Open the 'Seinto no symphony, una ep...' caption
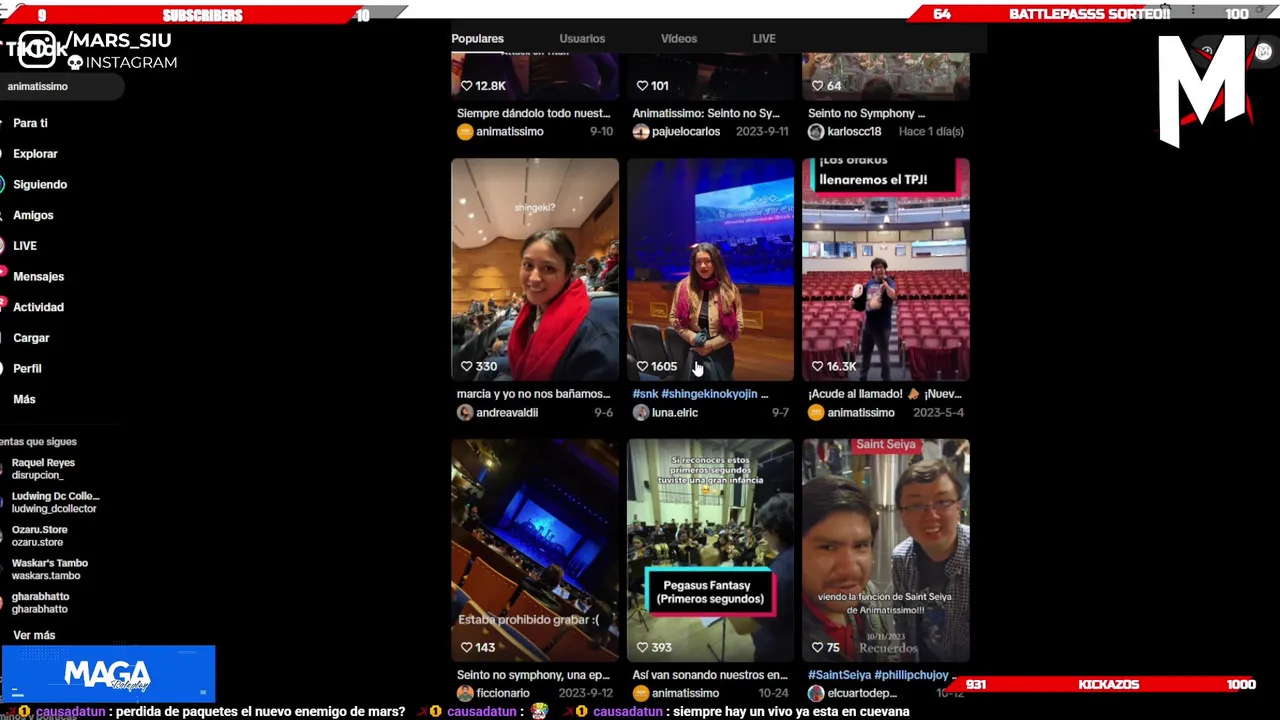 tap(533, 675)
